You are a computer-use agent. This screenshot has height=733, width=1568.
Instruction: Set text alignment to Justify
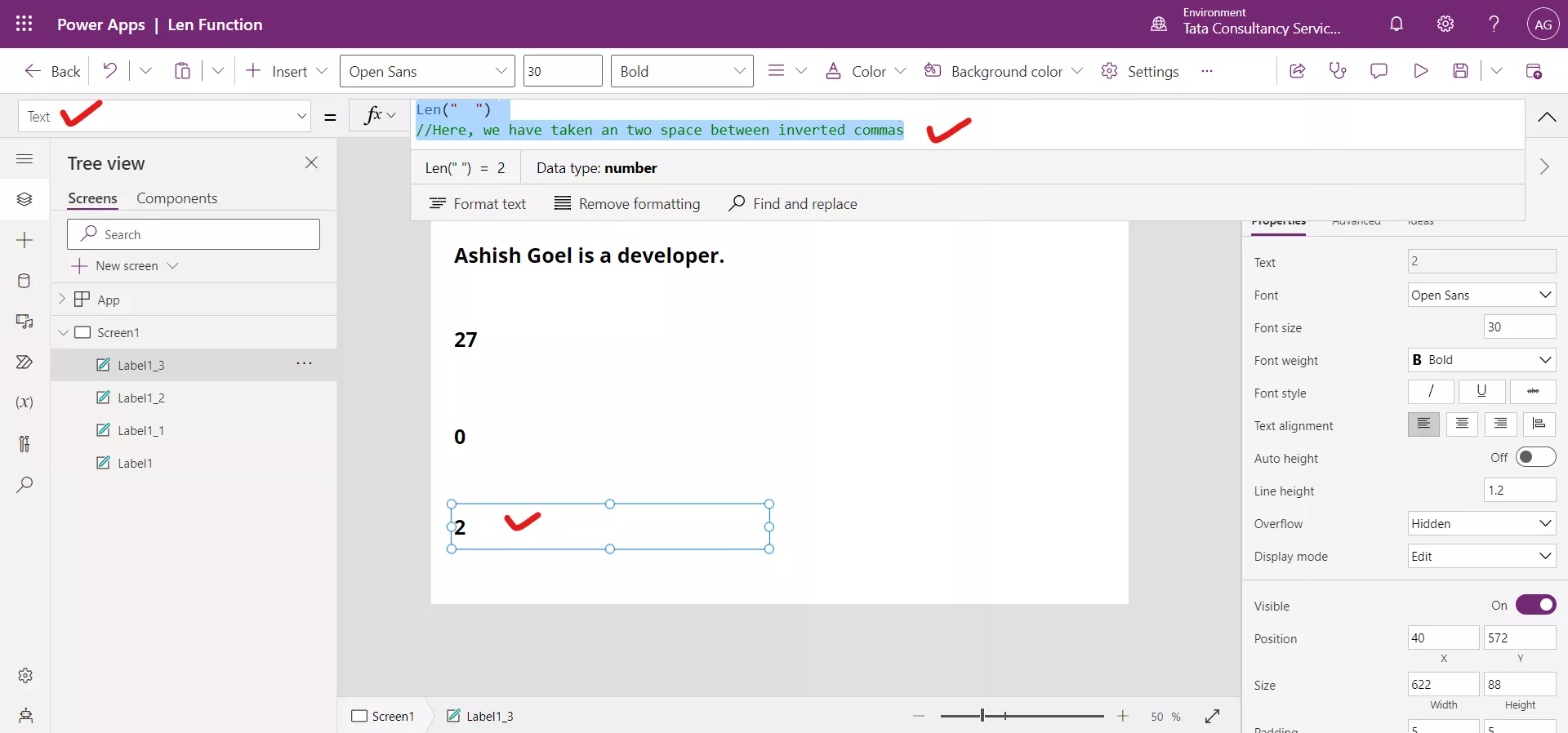(x=1539, y=424)
